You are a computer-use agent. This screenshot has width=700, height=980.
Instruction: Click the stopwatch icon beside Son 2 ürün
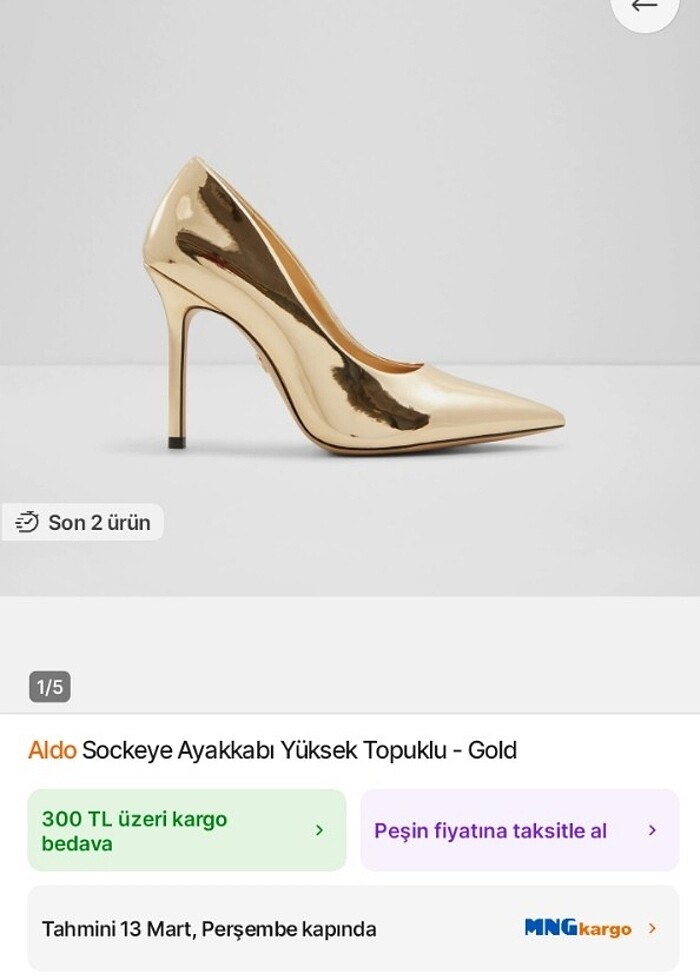pos(28,522)
